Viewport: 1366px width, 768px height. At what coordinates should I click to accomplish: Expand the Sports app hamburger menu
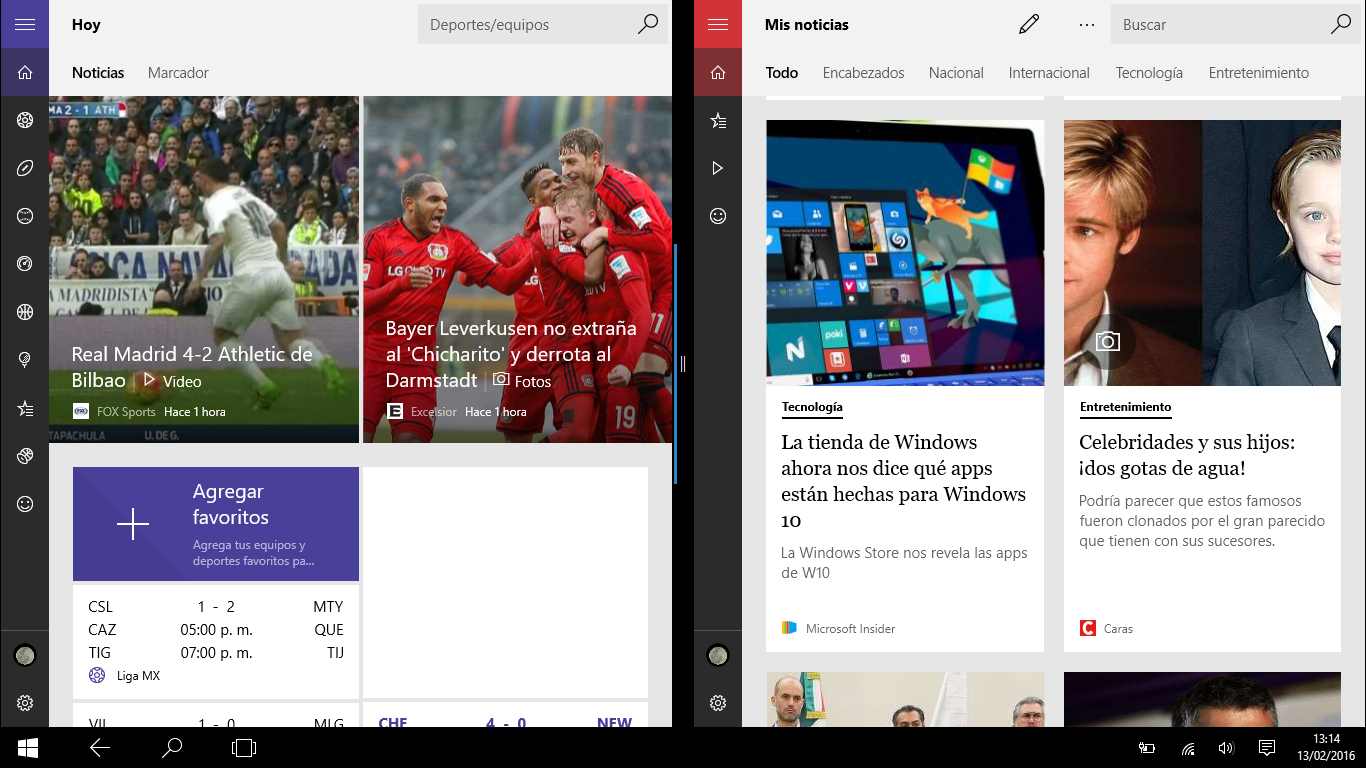[x=25, y=25]
